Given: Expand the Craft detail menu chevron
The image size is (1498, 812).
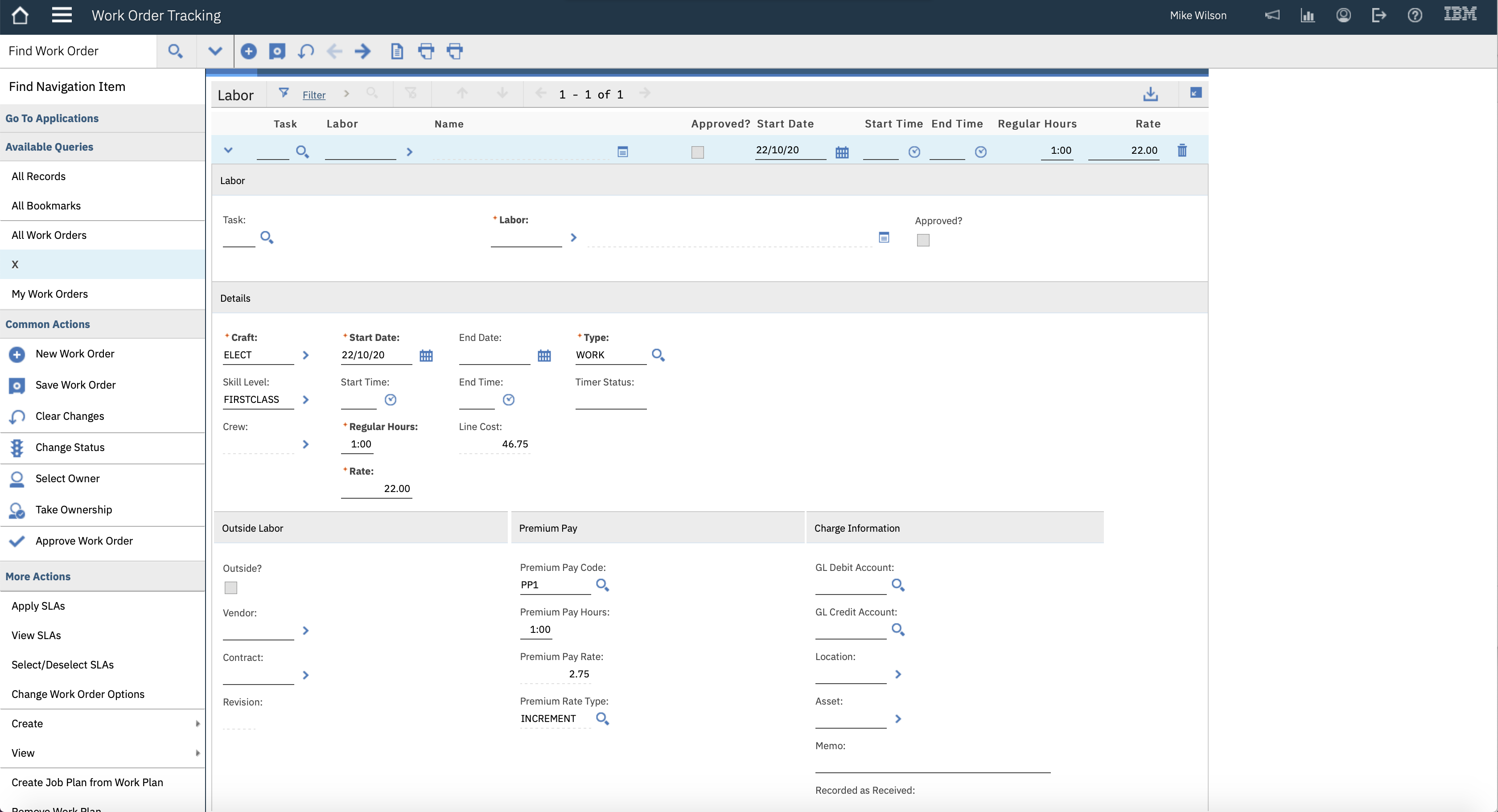Looking at the screenshot, I should (x=306, y=355).
